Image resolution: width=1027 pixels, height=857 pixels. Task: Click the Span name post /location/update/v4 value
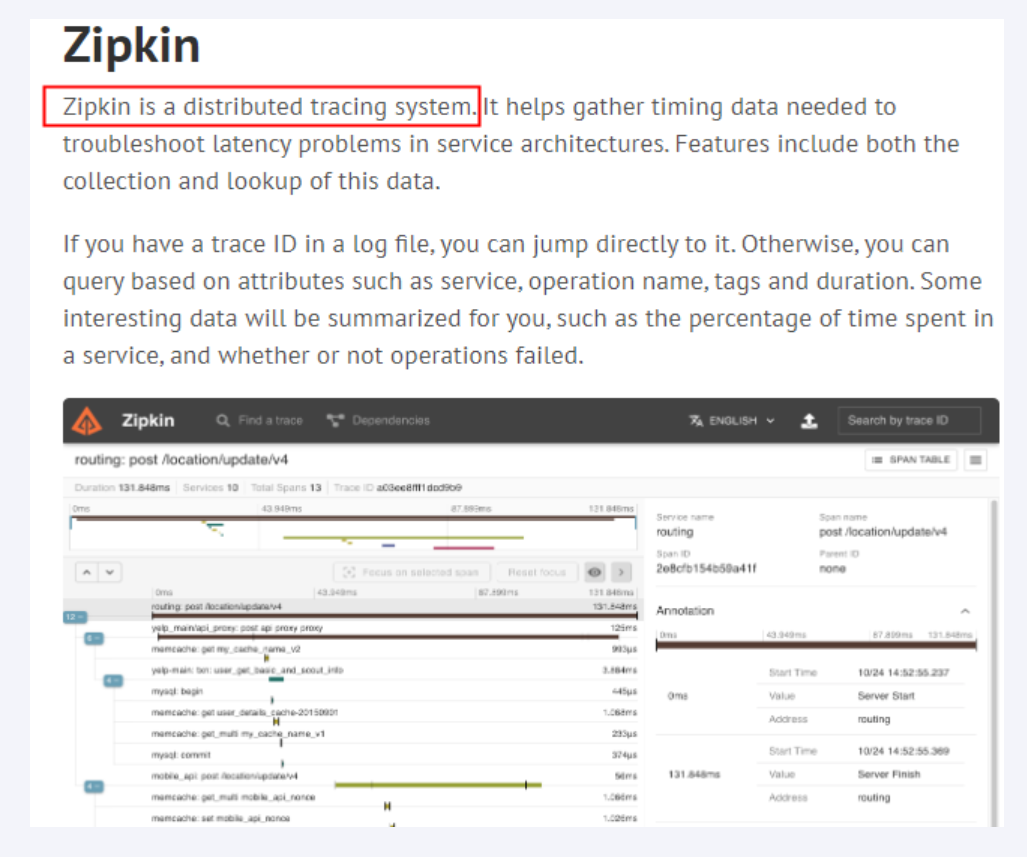click(883, 532)
